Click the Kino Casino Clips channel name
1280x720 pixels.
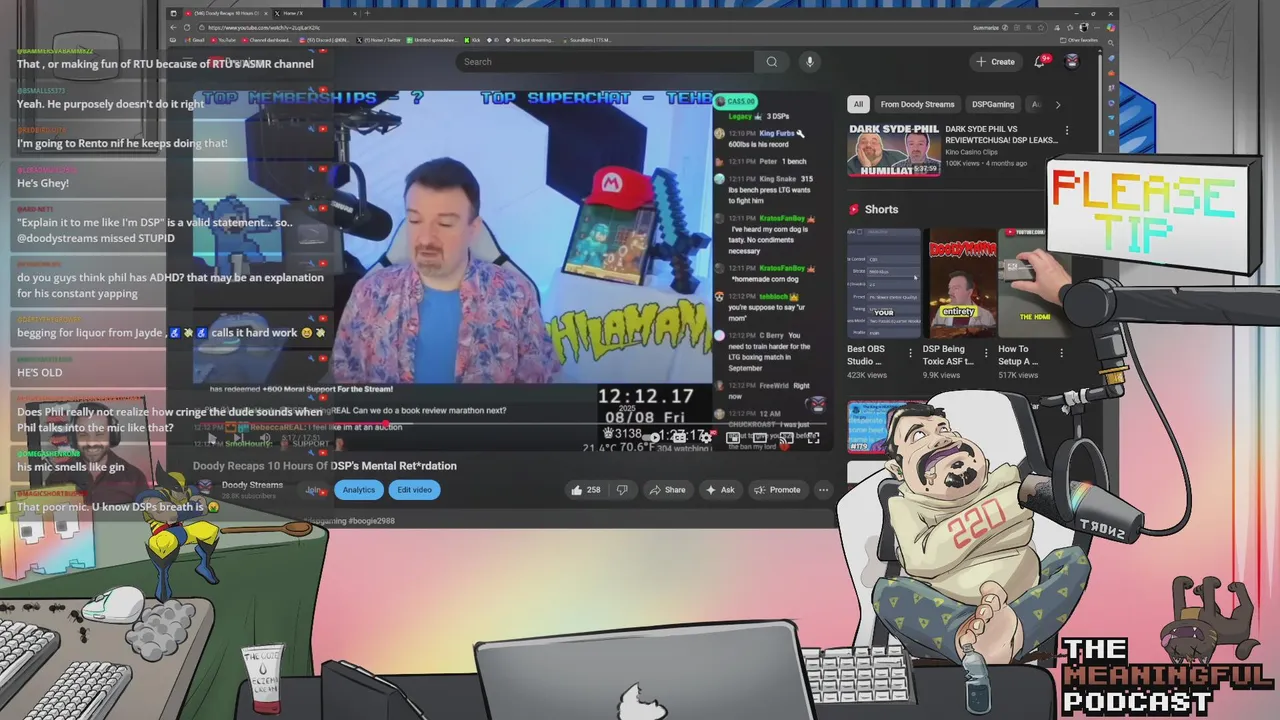pyautogui.click(x=973, y=152)
